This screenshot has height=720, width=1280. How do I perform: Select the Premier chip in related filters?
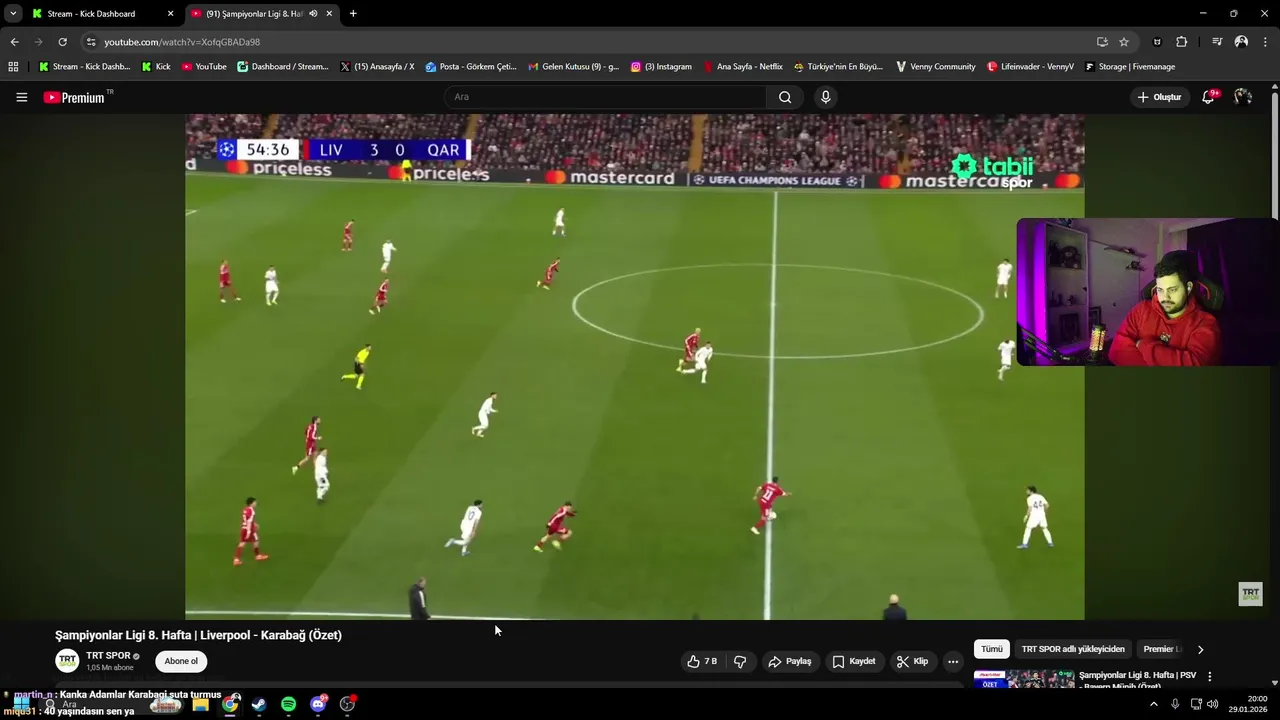coord(1162,649)
